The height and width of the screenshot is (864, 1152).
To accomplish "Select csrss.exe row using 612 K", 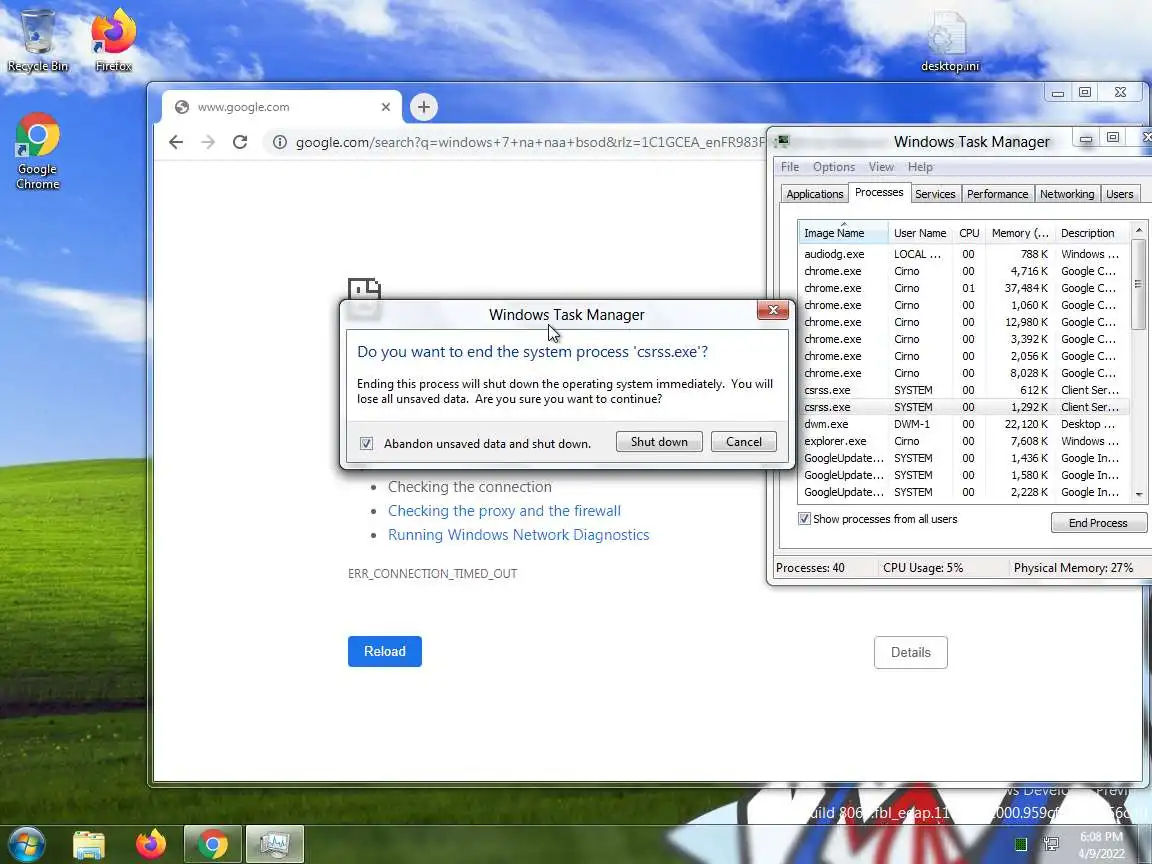I will point(964,390).
